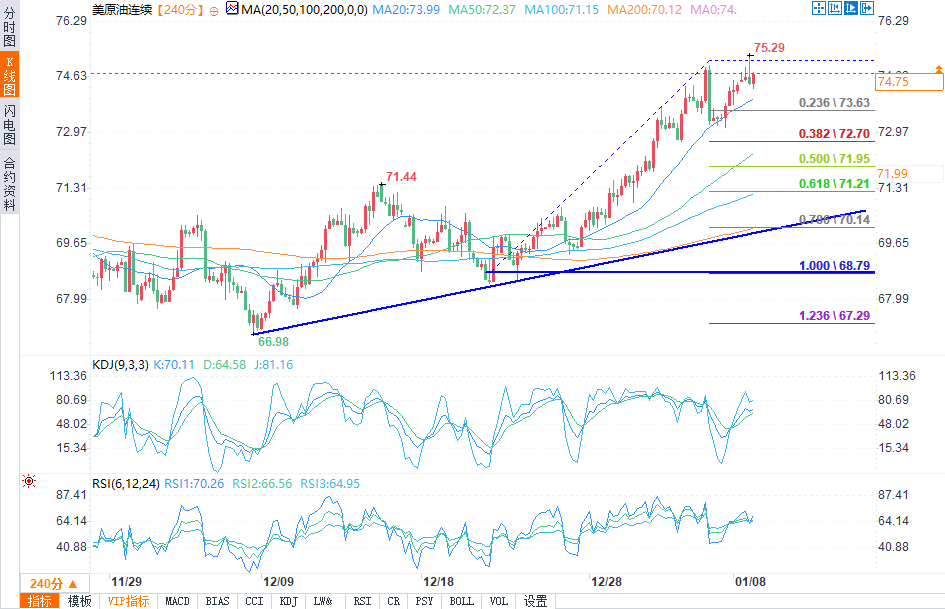
Task: Switch to 闪电图 view in left sidebar
Action: click(9, 125)
